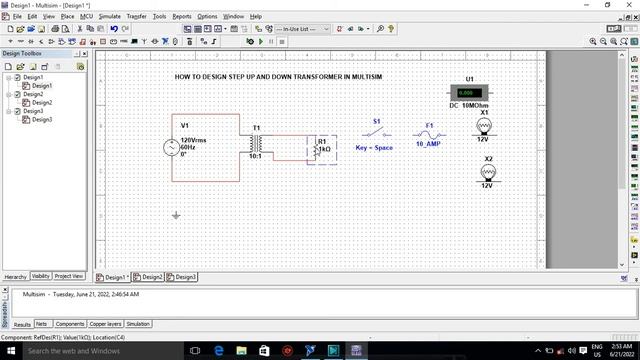Toggle the Design2 root checkbox

18,94
